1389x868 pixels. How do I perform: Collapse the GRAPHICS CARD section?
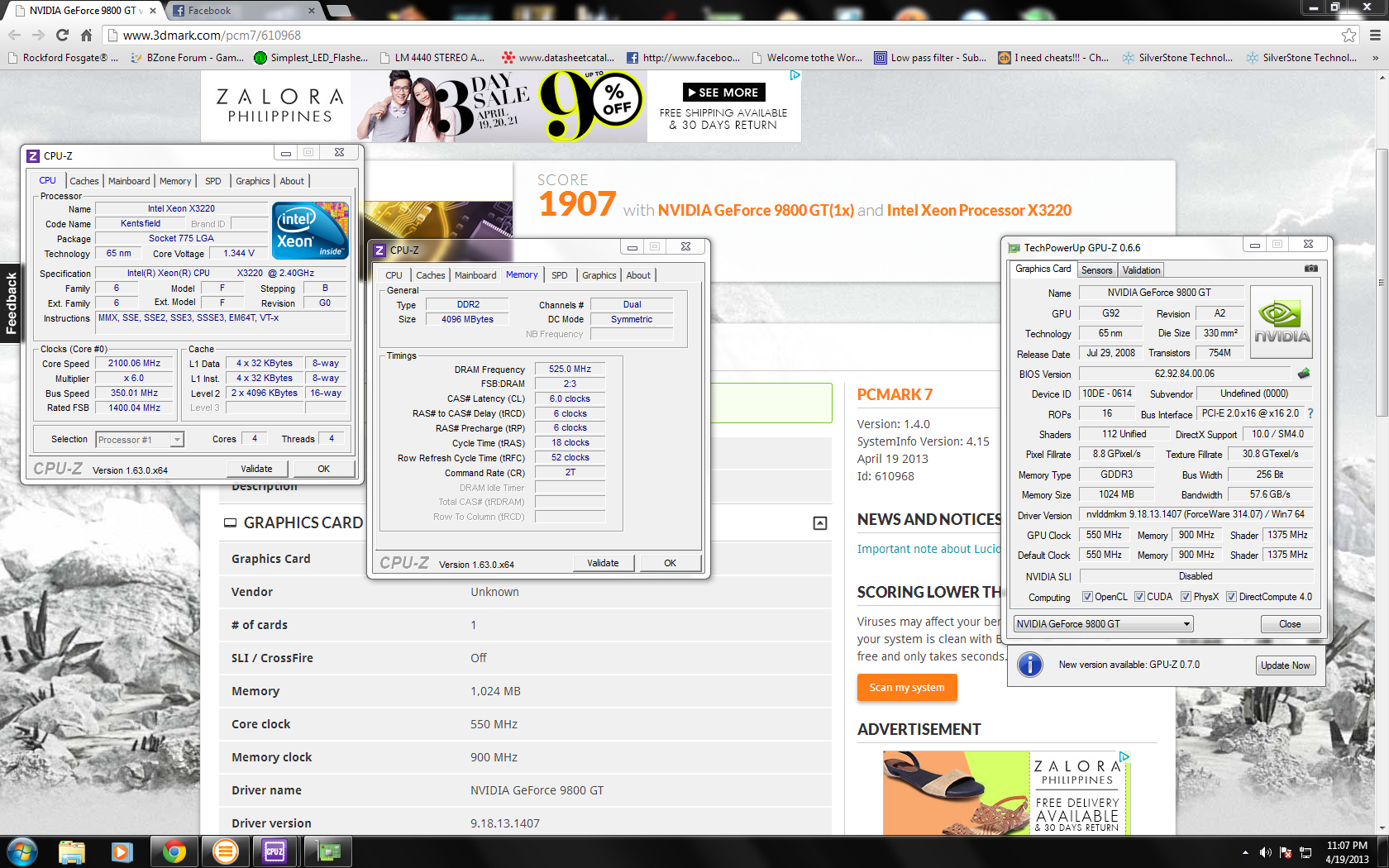coord(820,523)
